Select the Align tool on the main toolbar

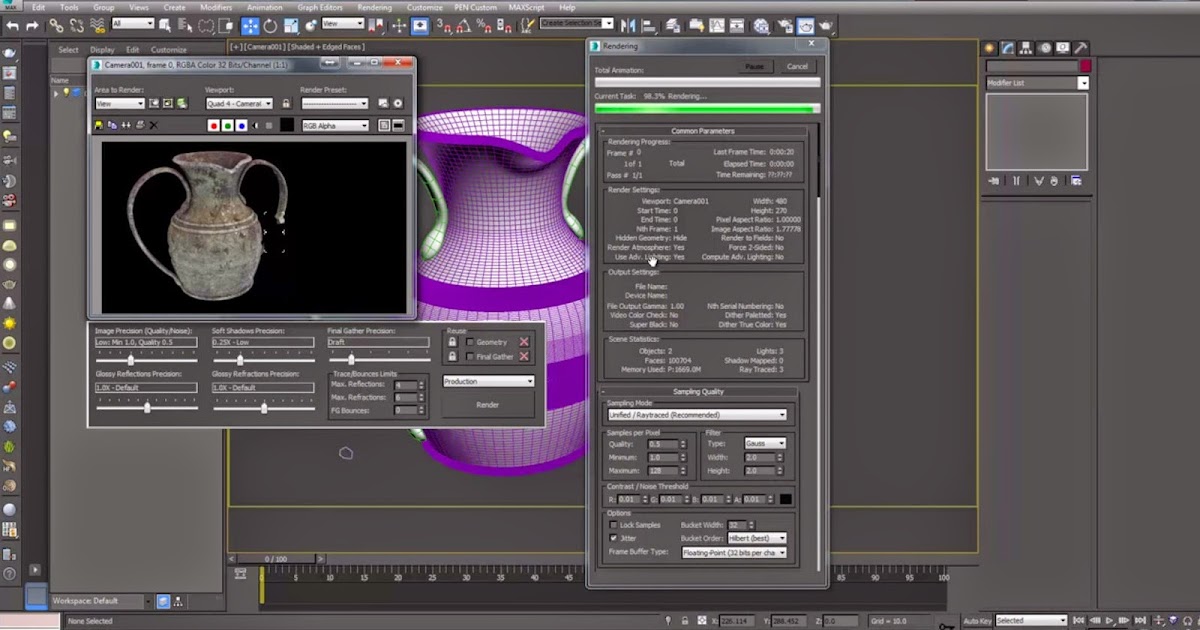point(649,26)
